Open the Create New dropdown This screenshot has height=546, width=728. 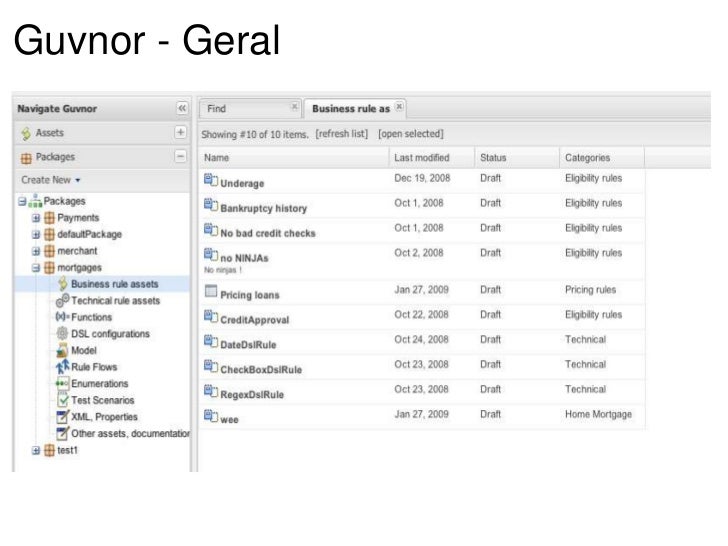[x=51, y=180]
